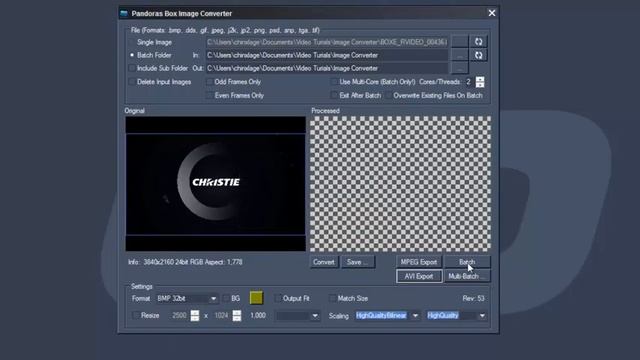Refresh the Batch Folder input path

coord(478,55)
